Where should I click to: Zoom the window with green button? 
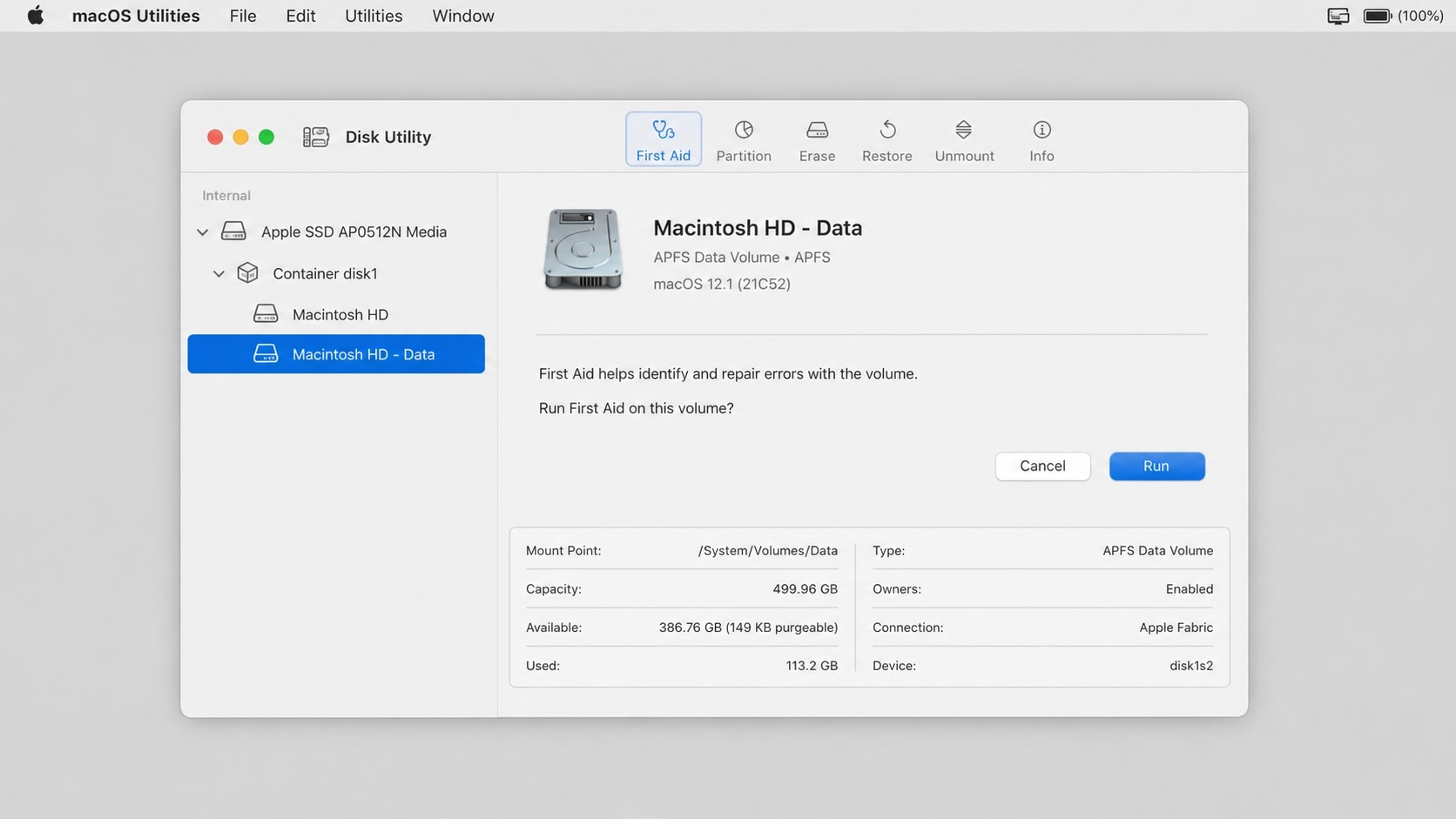click(266, 137)
